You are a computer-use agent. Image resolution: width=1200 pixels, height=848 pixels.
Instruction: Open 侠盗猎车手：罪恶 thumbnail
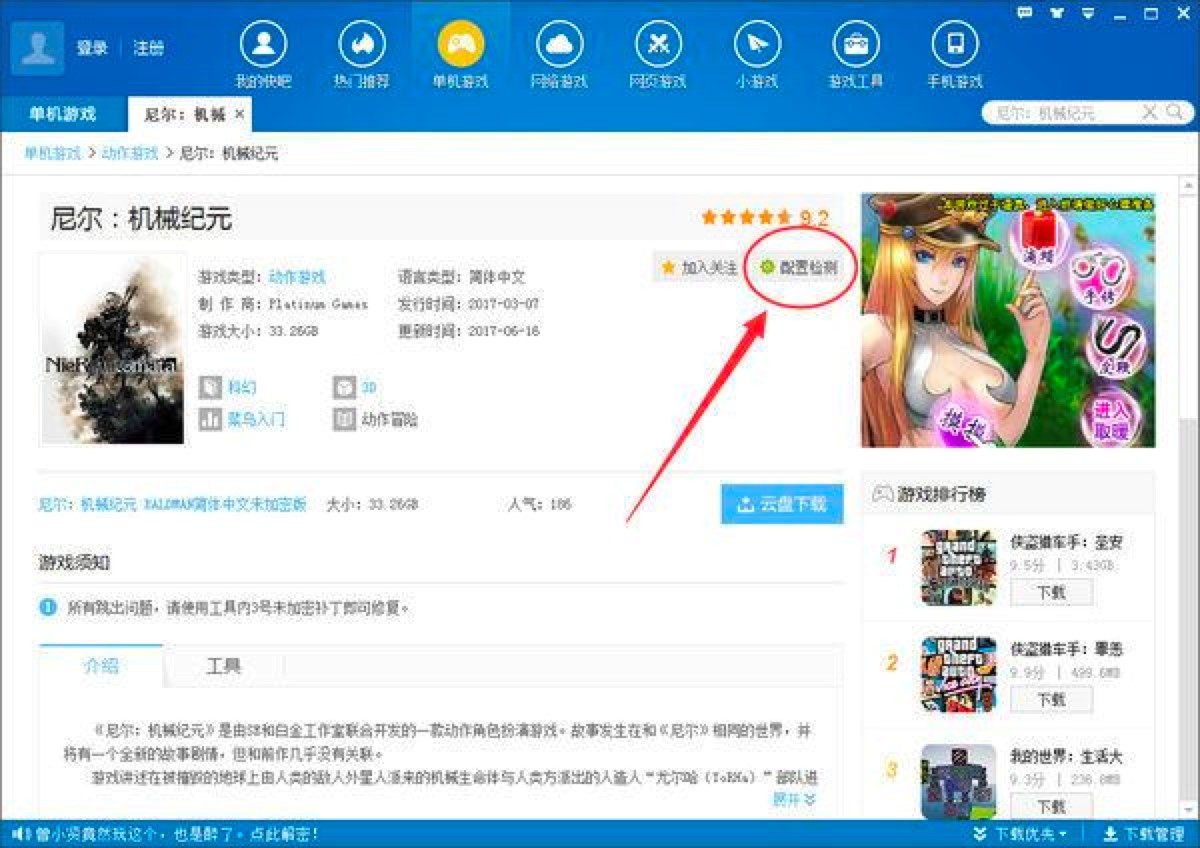click(x=958, y=675)
